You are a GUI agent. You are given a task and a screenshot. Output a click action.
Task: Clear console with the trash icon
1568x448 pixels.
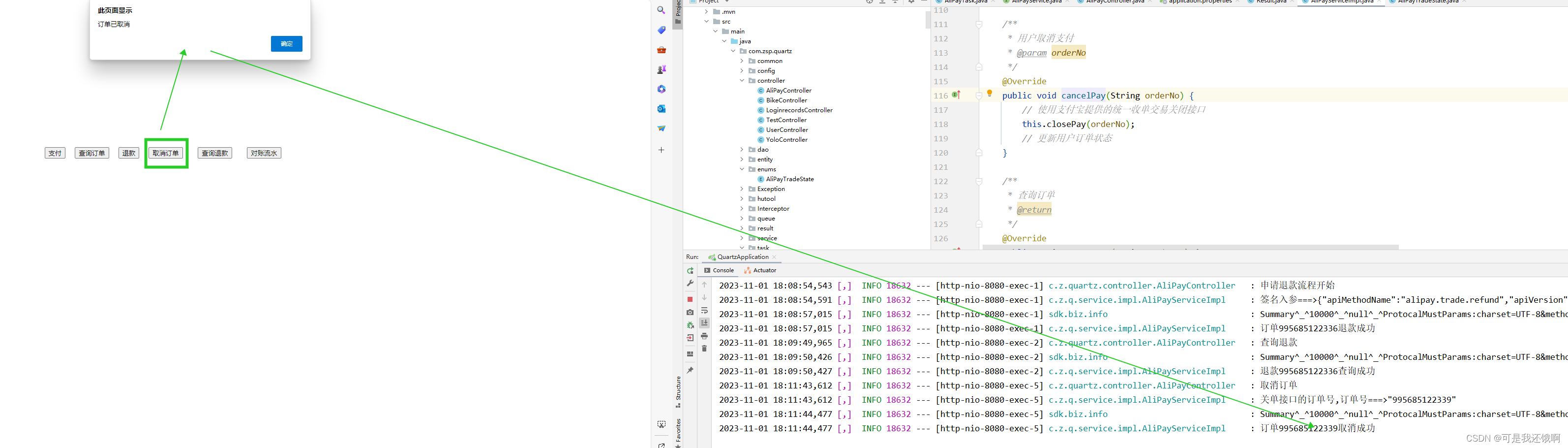coord(704,349)
